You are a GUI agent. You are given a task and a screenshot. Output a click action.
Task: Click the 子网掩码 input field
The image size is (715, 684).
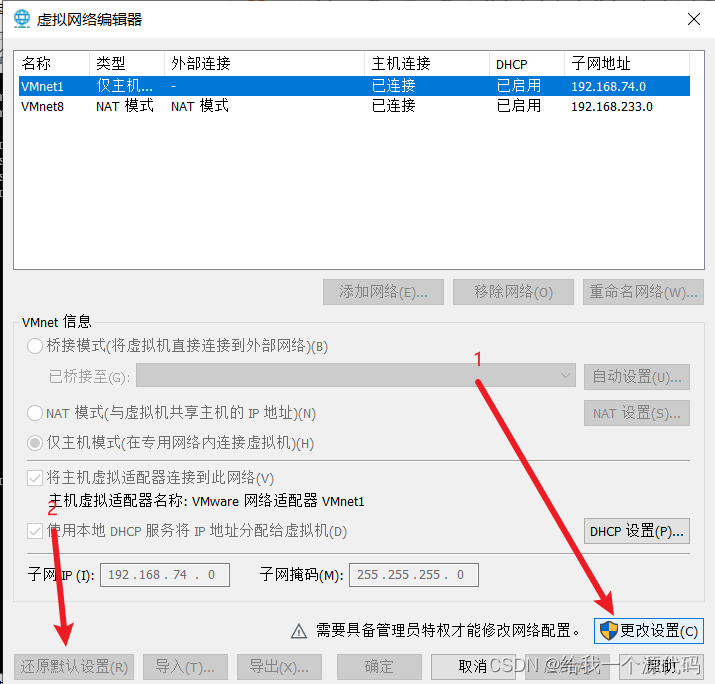click(x=414, y=575)
